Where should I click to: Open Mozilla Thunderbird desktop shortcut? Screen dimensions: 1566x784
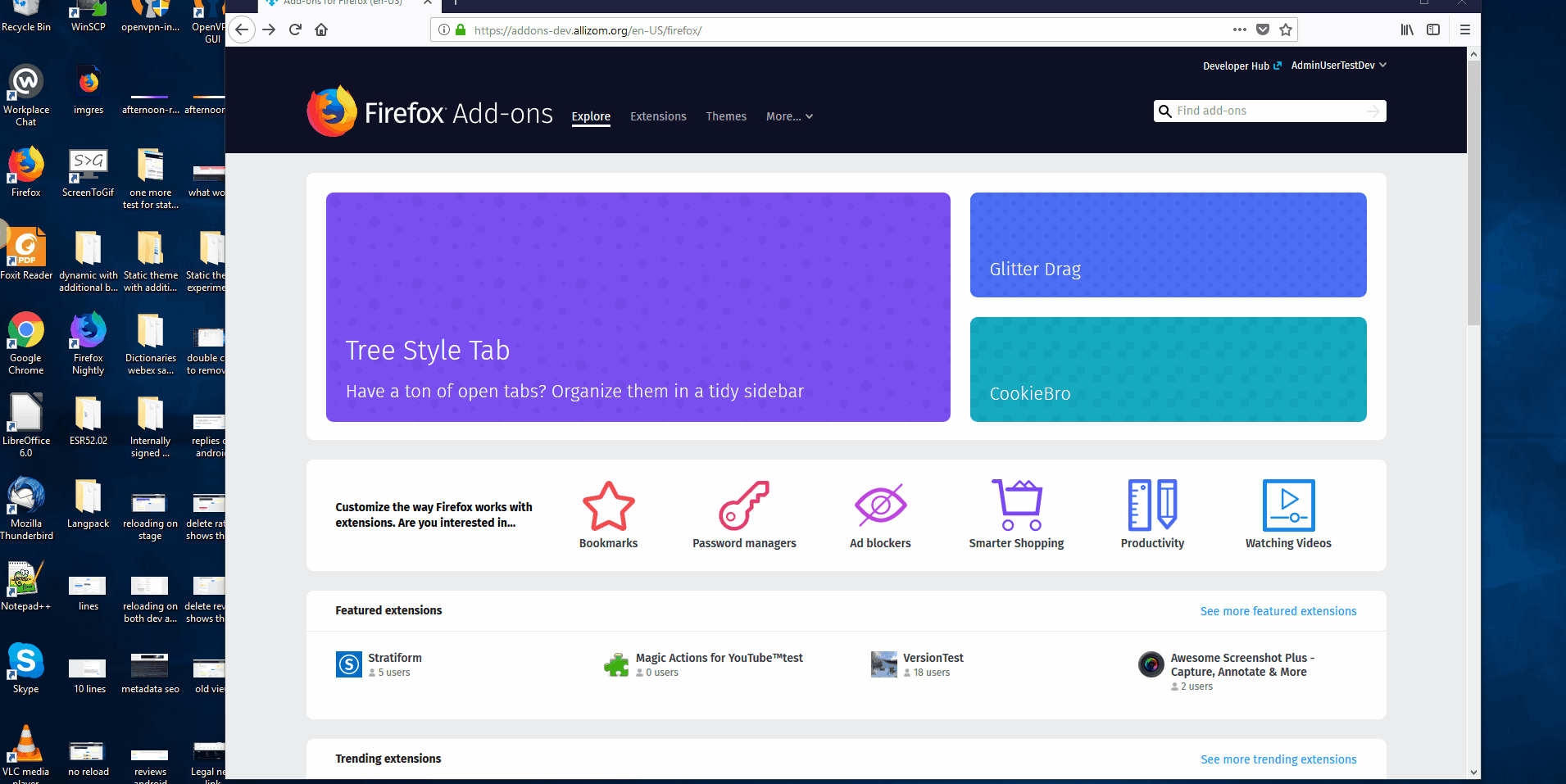click(26, 509)
